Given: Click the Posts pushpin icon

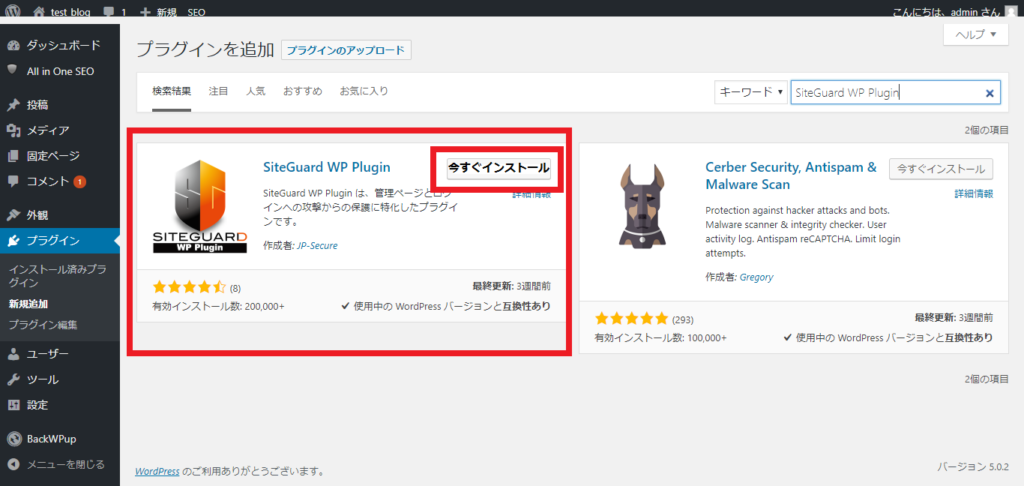Looking at the screenshot, I should (x=13, y=105).
